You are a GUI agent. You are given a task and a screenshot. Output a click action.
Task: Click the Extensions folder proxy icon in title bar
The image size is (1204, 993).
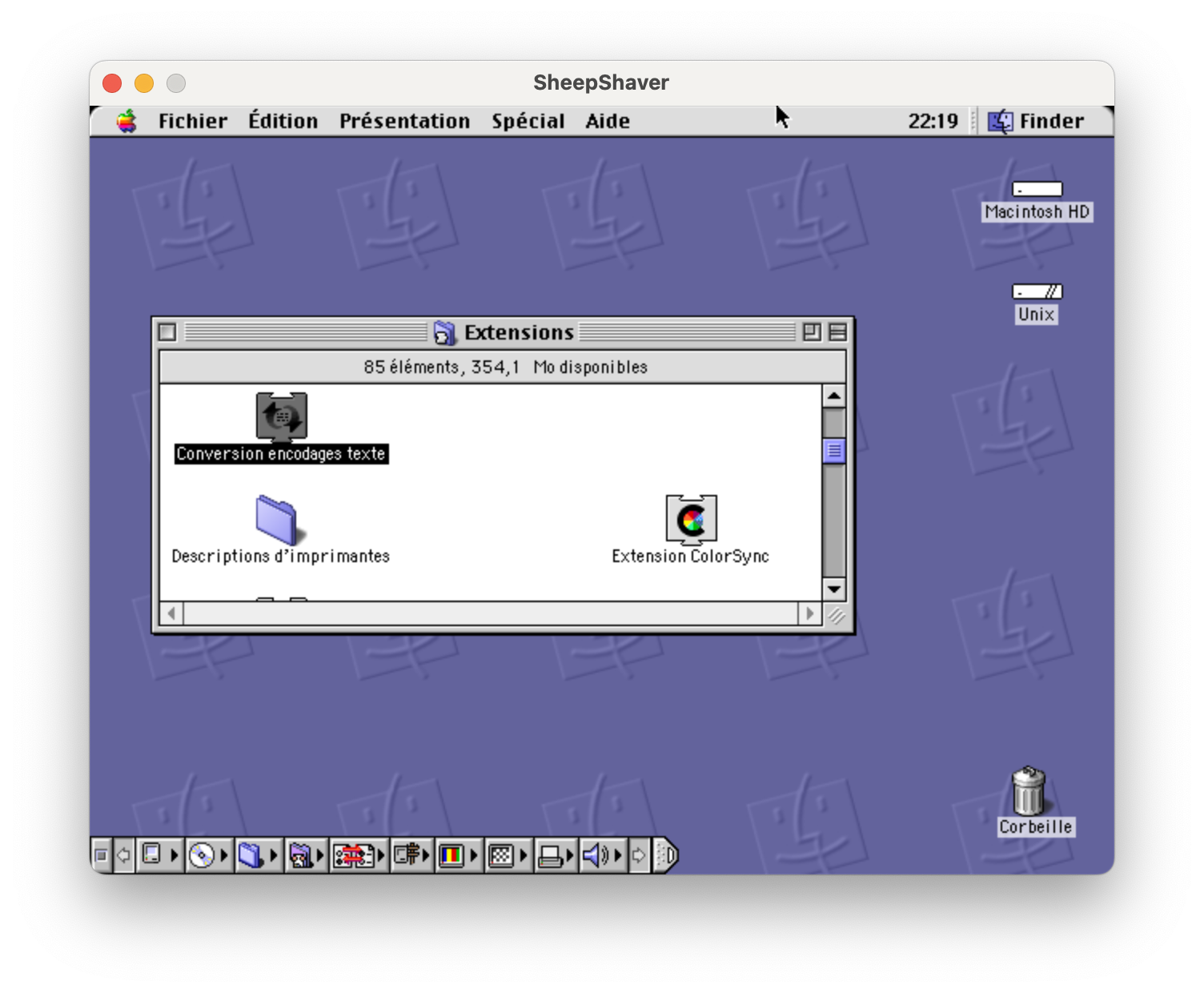(x=444, y=332)
